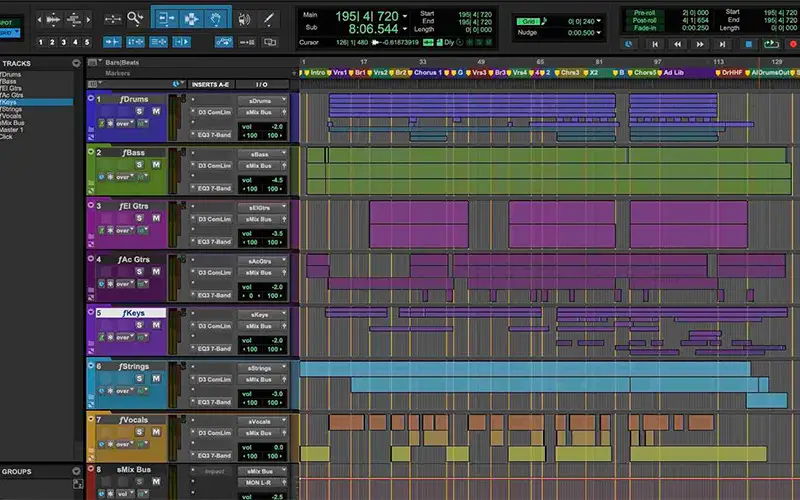The image size is (800, 500).
Task: Solo the fDrums track
Action: (x=141, y=111)
